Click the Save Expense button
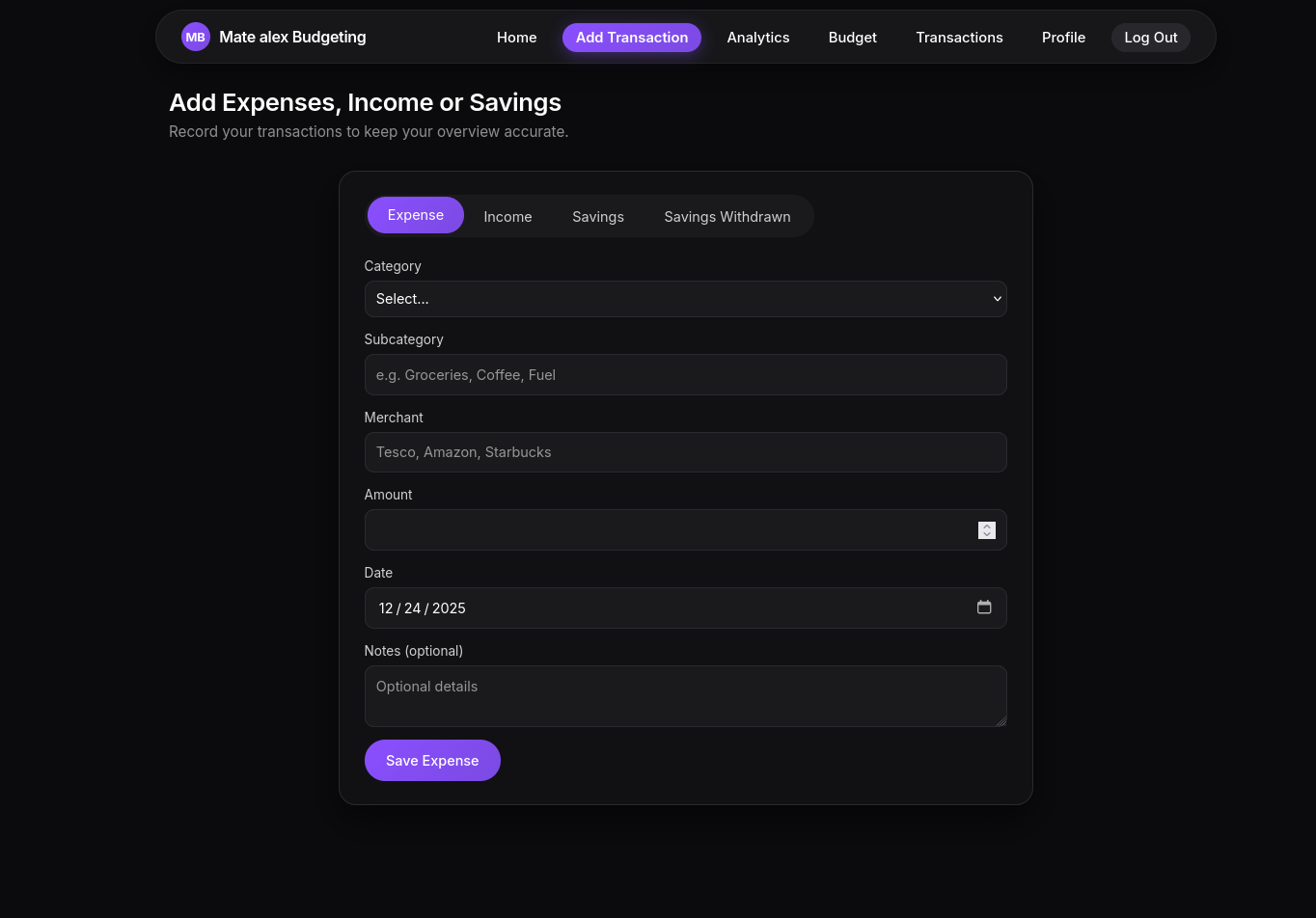Image resolution: width=1316 pixels, height=918 pixels. 432,761
